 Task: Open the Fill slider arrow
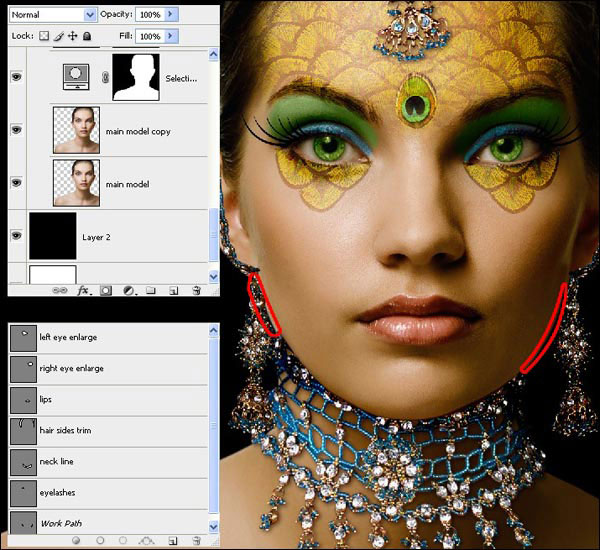click(x=171, y=36)
